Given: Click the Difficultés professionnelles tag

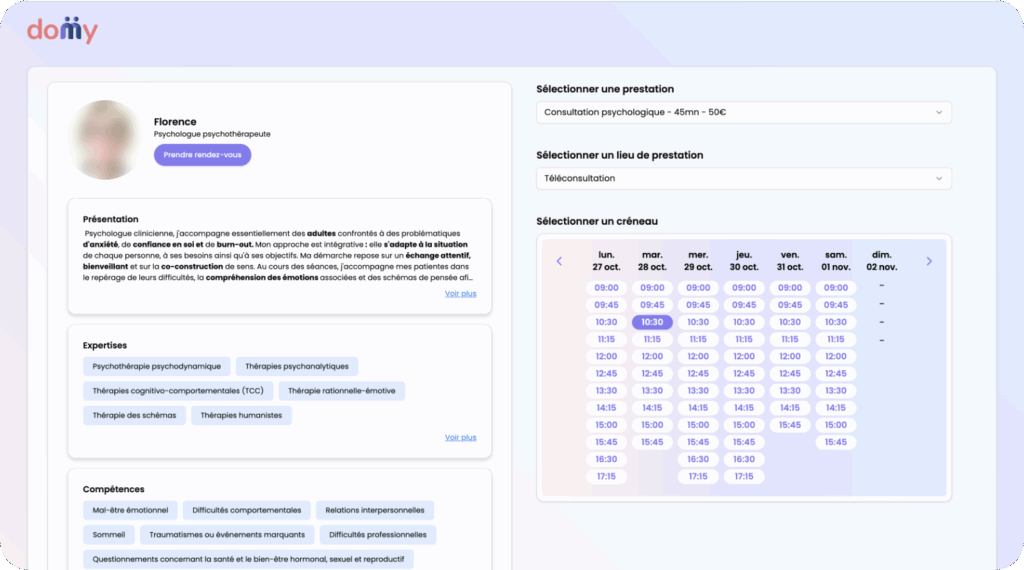Looking at the screenshot, I should (x=377, y=535).
